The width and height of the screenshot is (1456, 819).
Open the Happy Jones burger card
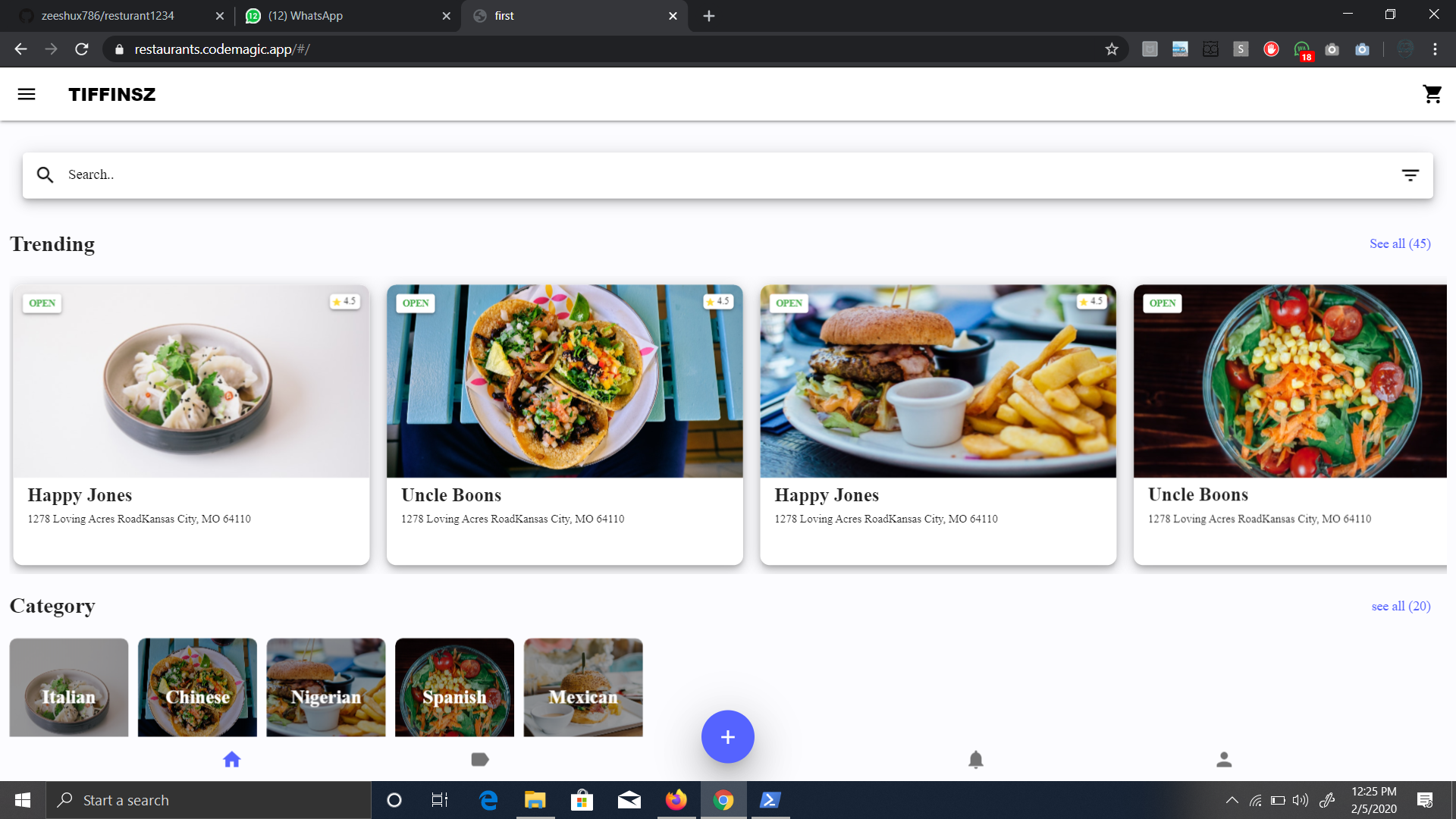(938, 425)
